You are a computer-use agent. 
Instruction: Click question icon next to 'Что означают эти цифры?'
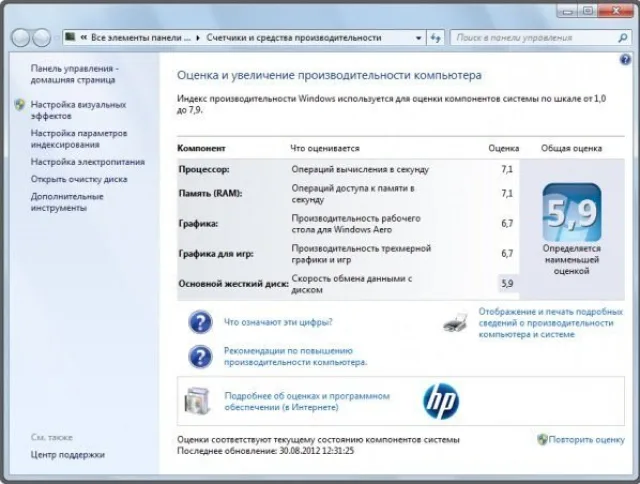tap(200, 322)
